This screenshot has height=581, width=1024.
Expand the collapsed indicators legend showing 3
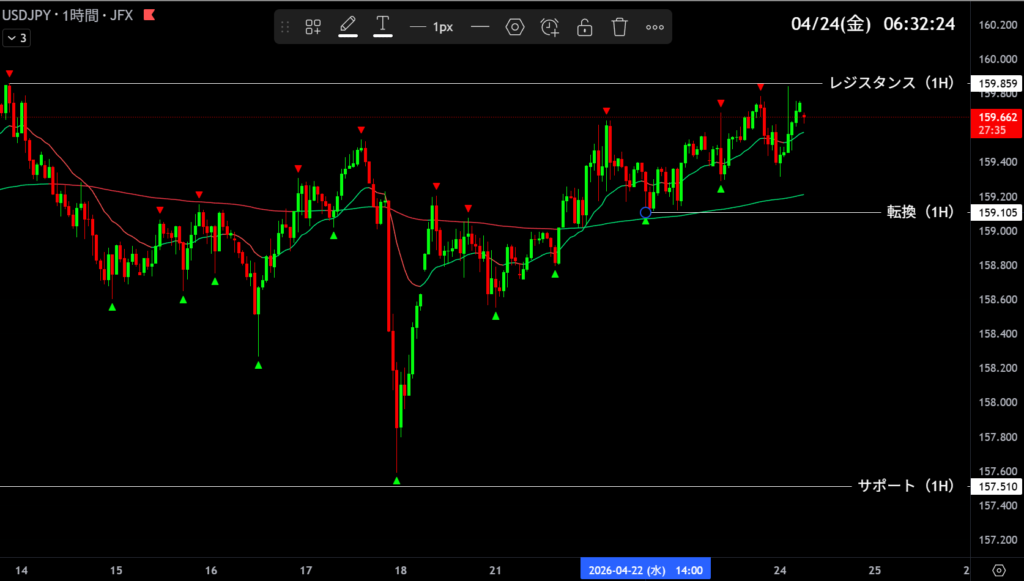coord(15,38)
